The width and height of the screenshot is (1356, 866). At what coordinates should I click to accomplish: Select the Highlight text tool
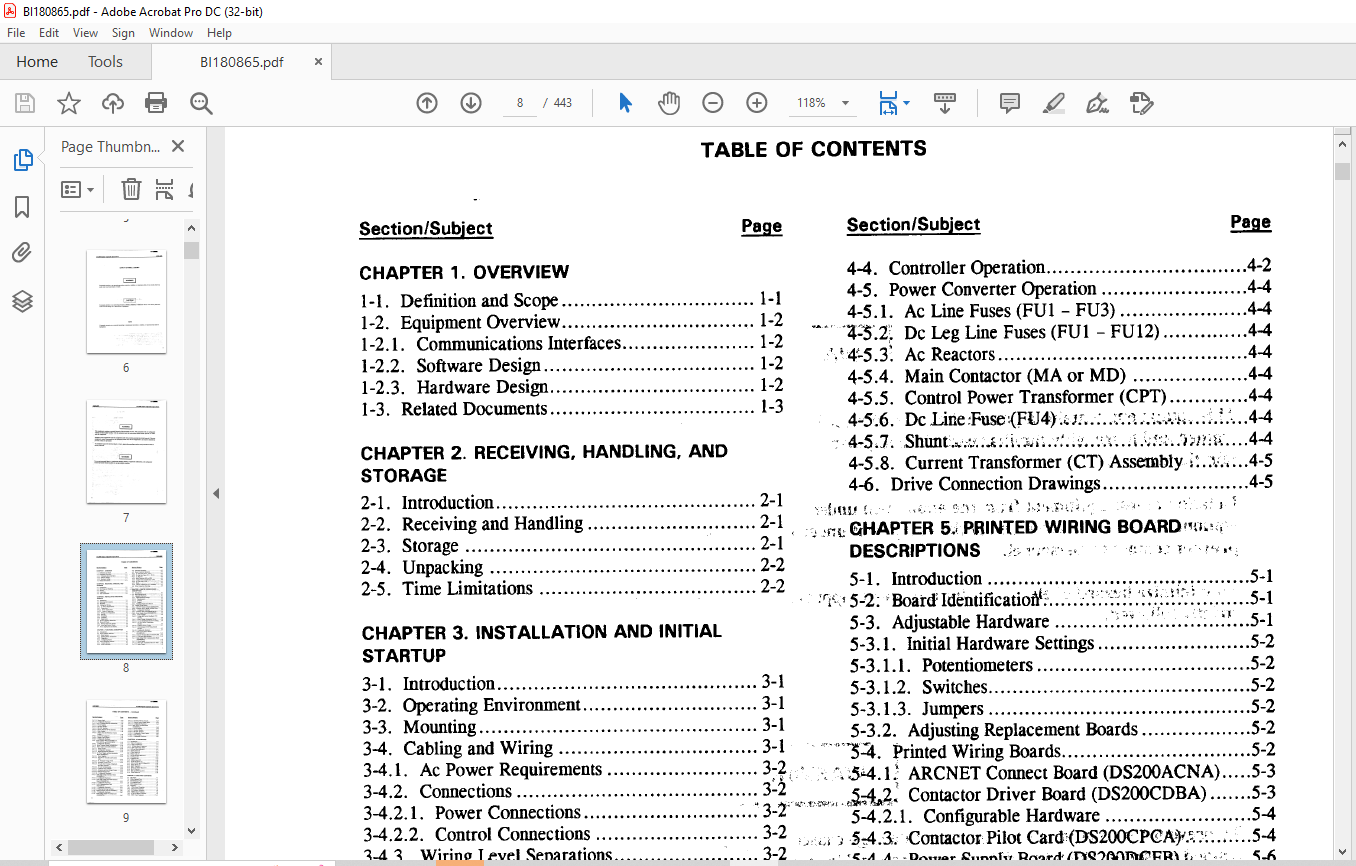click(x=1053, y=103)
